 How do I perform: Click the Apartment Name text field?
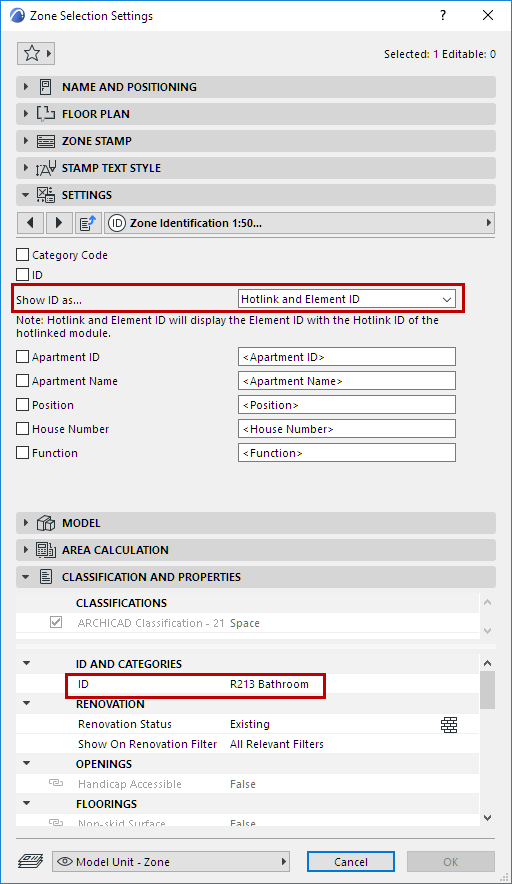(347, 381)
